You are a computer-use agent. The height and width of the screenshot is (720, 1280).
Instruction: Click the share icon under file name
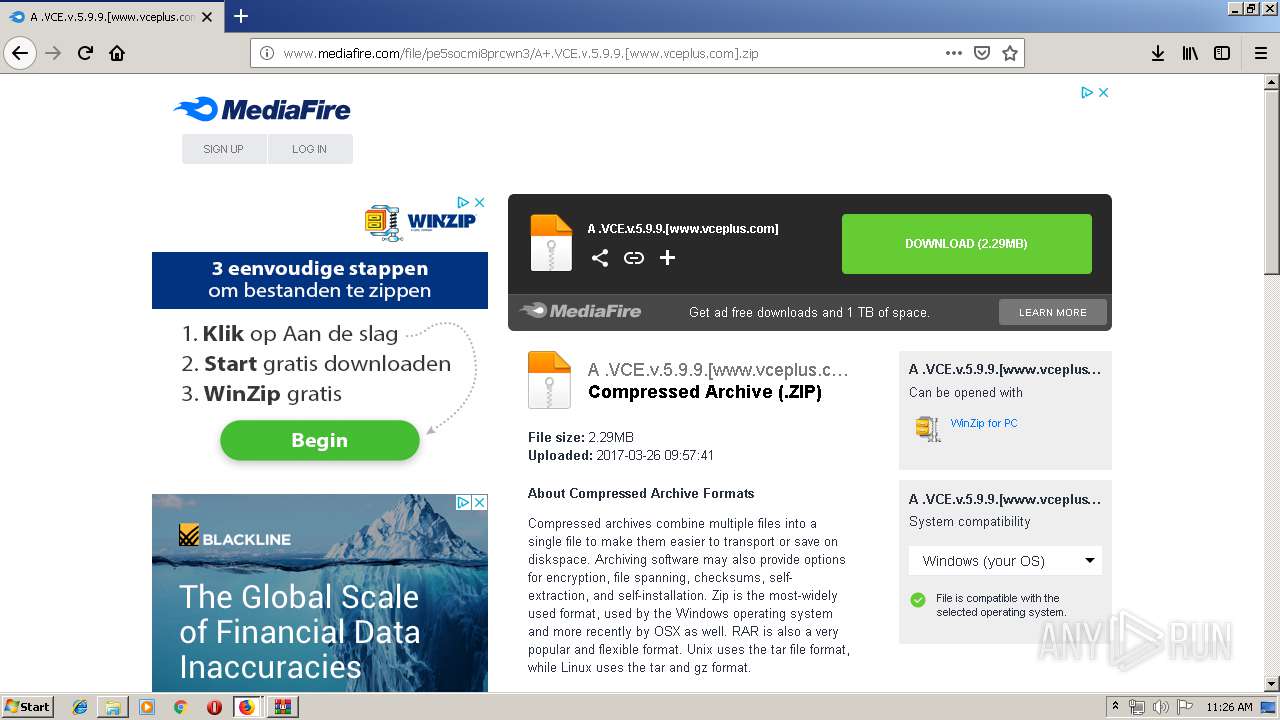coord(600,258)
